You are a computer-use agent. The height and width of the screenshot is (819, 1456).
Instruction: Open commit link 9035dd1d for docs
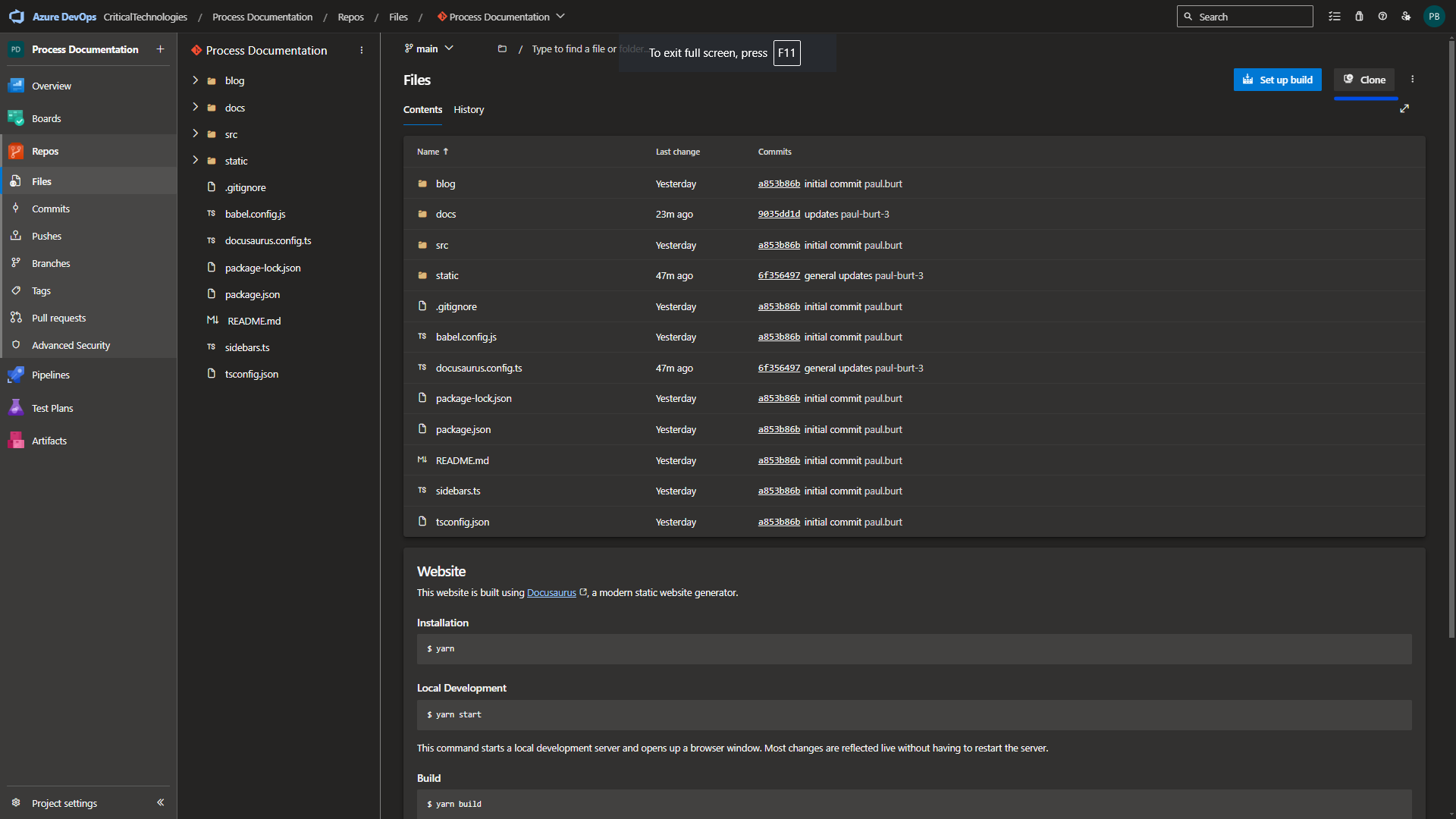[779, 215]
